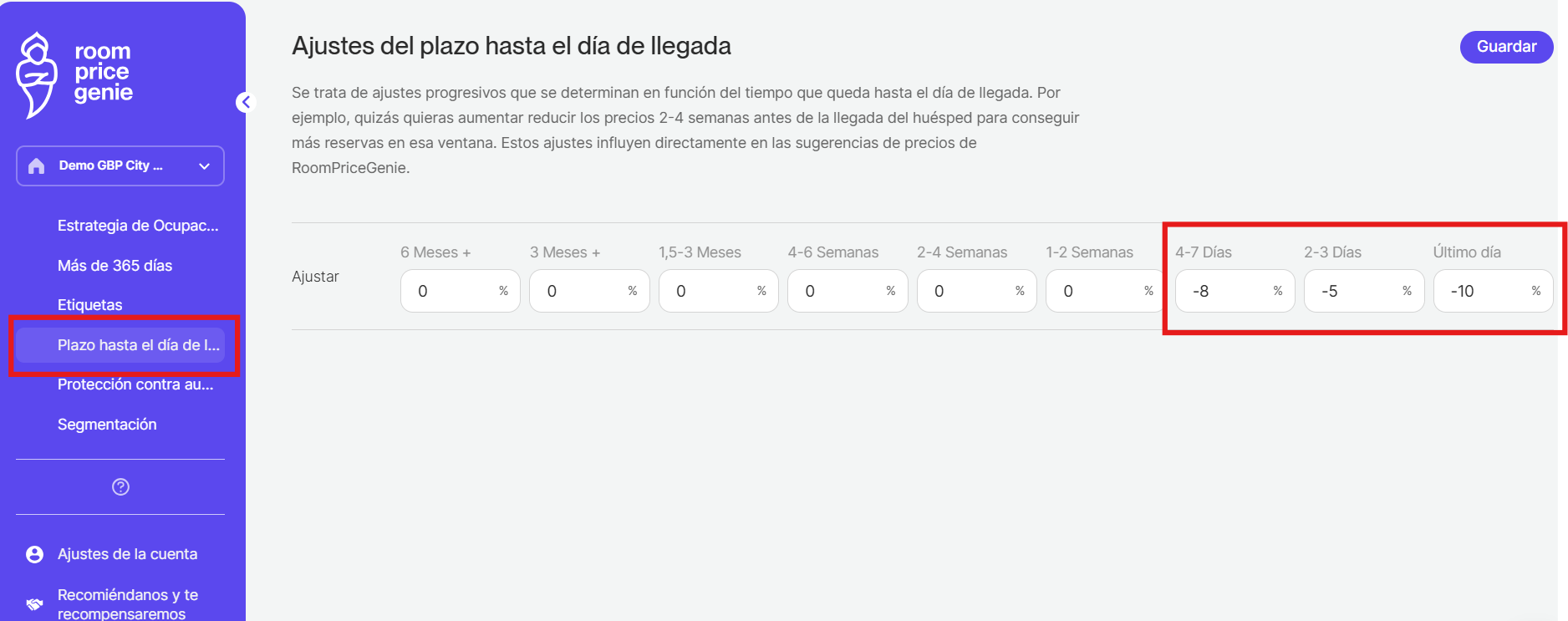Viewport: 1568px width, 621px height.
Task: Select Más de 365 días menu item
Action: tap(115, 266)
